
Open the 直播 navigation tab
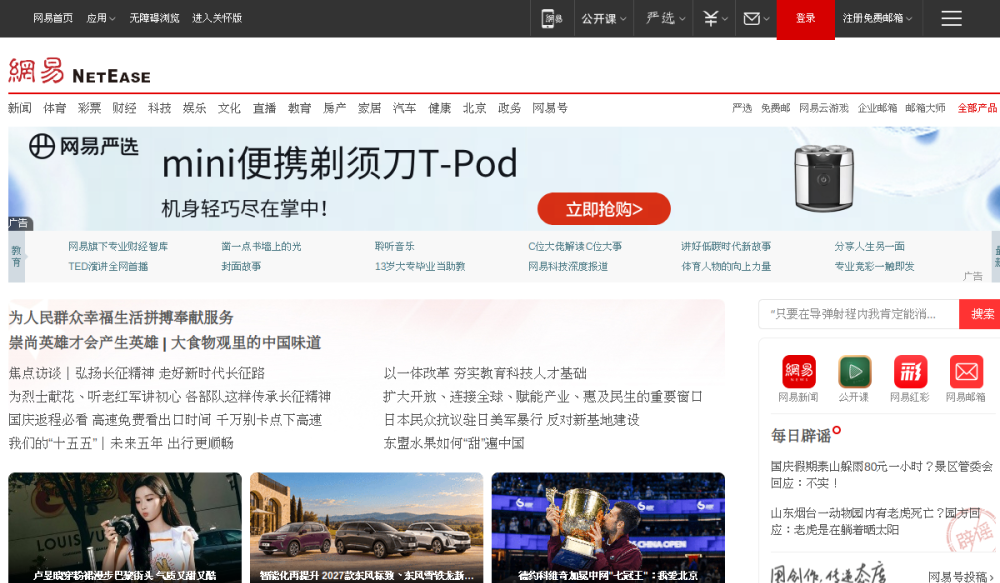coord(264,108)
